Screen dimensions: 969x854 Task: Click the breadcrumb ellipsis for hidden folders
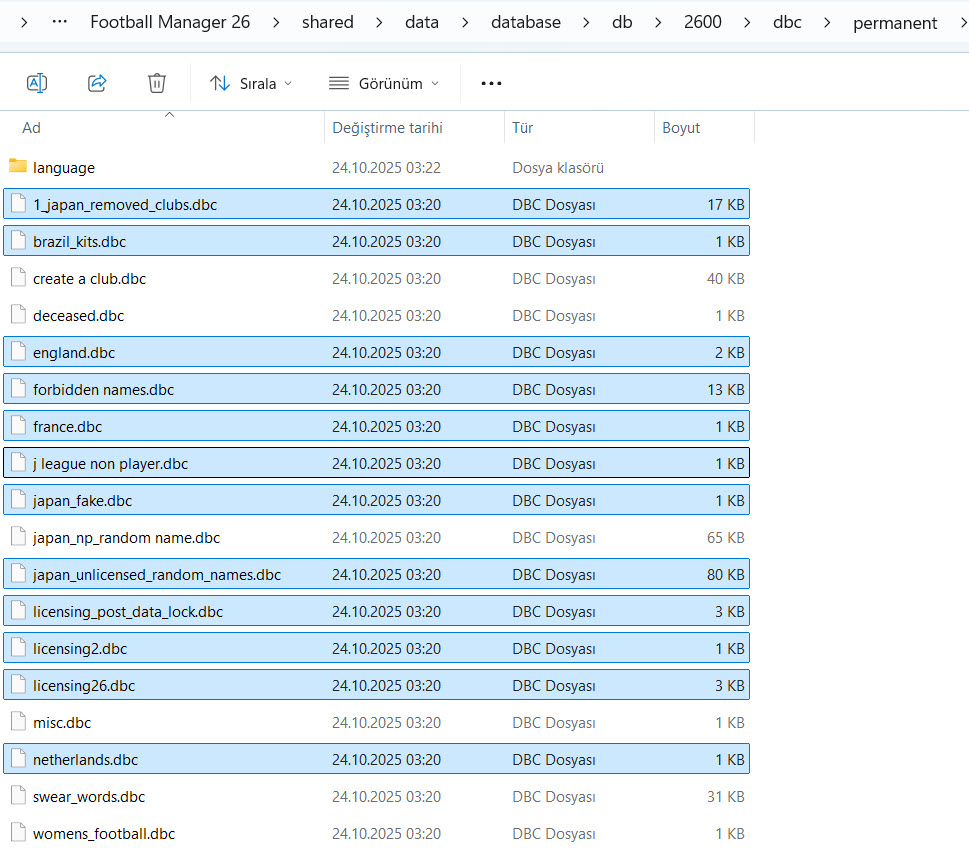pos(59,22)
